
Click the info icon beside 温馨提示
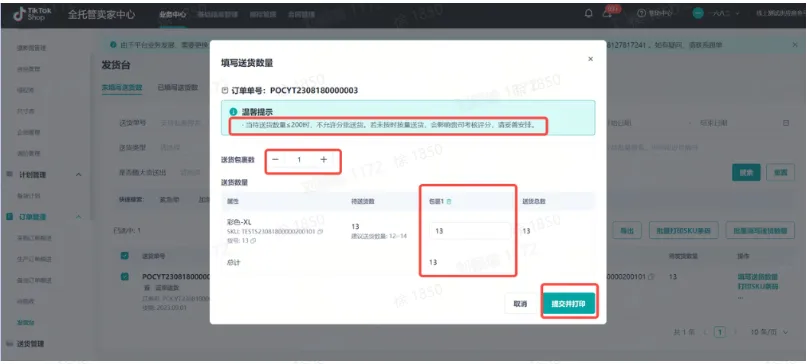[233, 112]
